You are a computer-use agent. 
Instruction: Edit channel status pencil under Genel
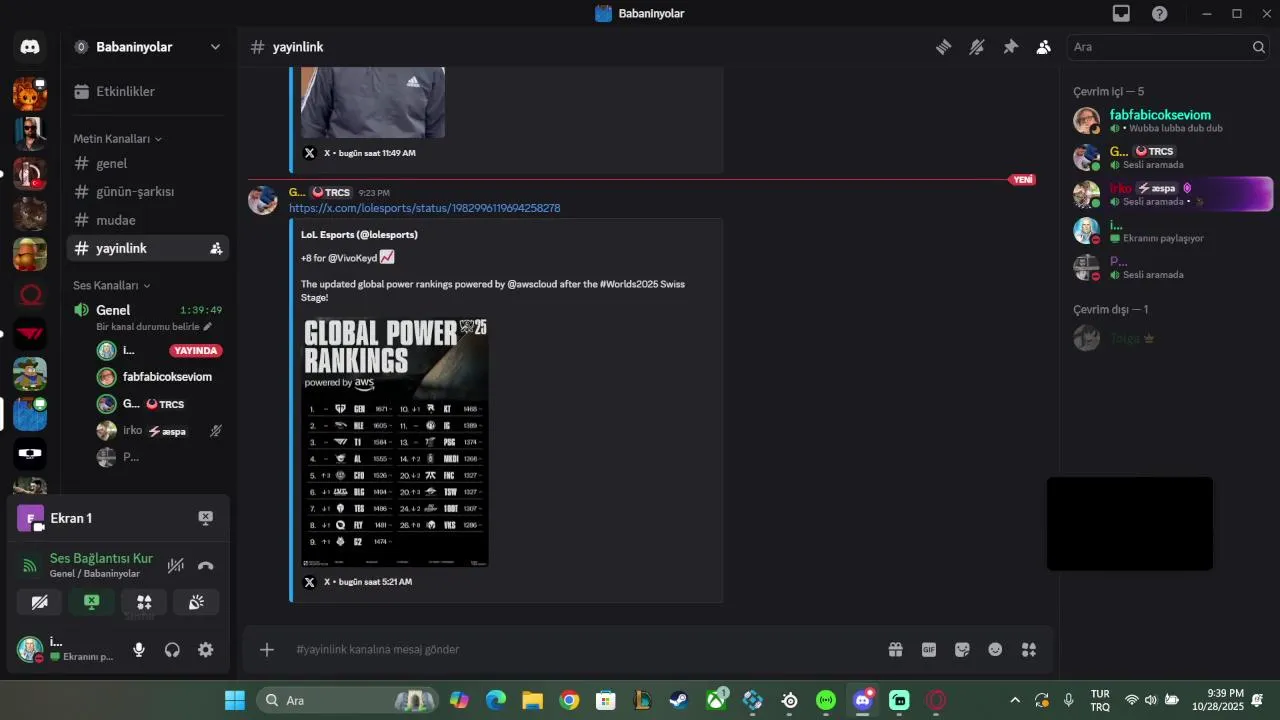point(208,327)
